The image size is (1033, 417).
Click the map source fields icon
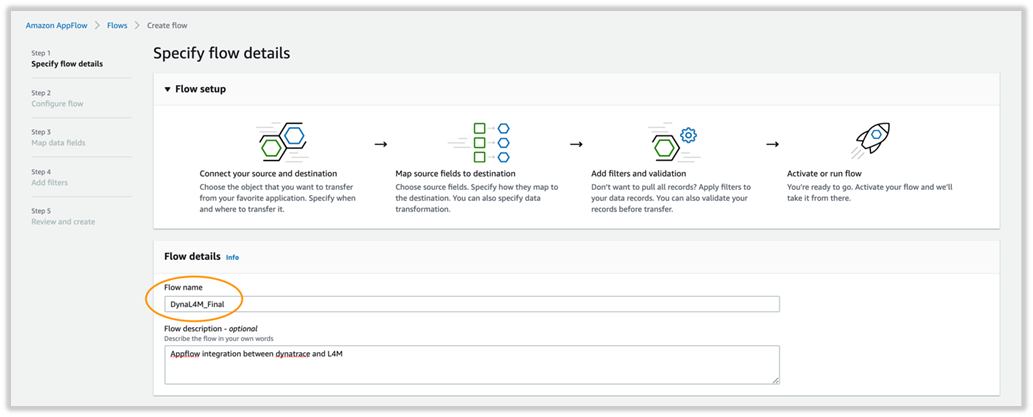[x=480, y=142]
